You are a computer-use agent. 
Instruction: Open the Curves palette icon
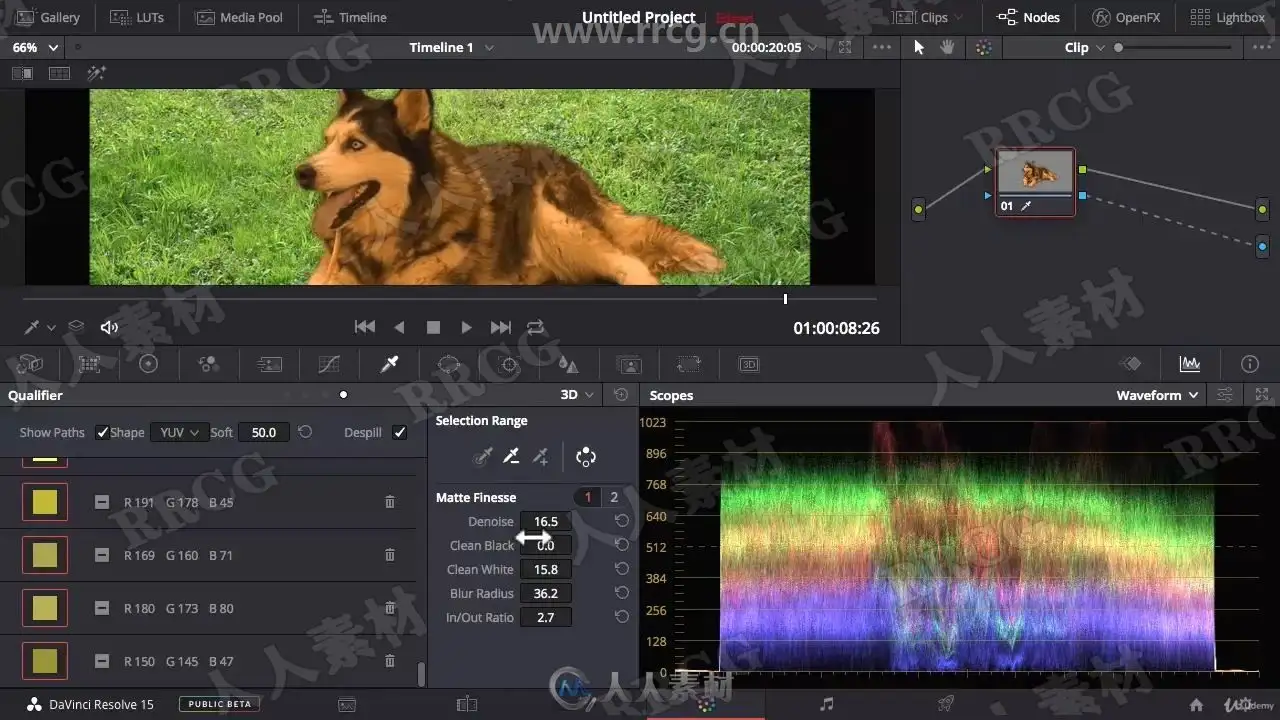click(x=329, y=364)
